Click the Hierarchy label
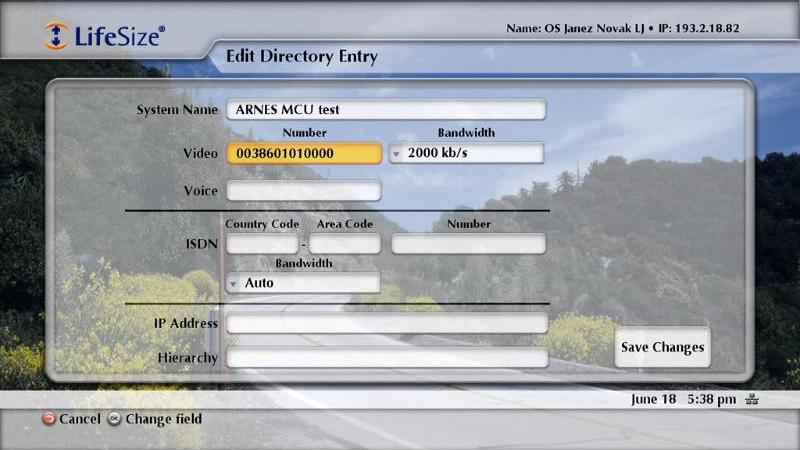Viewport: 800px width, 450px height. [188, 358]
